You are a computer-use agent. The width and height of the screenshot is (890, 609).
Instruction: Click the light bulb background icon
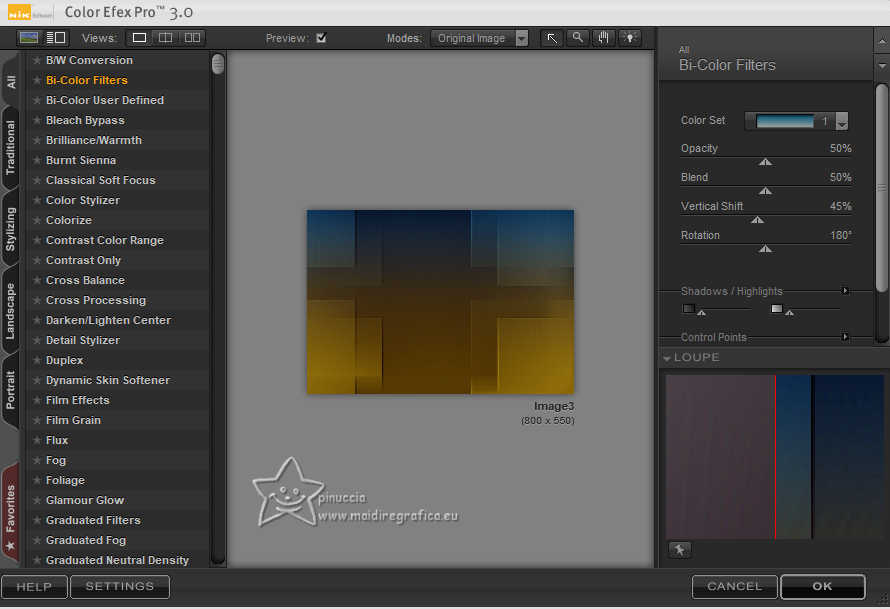pos(629,38)
